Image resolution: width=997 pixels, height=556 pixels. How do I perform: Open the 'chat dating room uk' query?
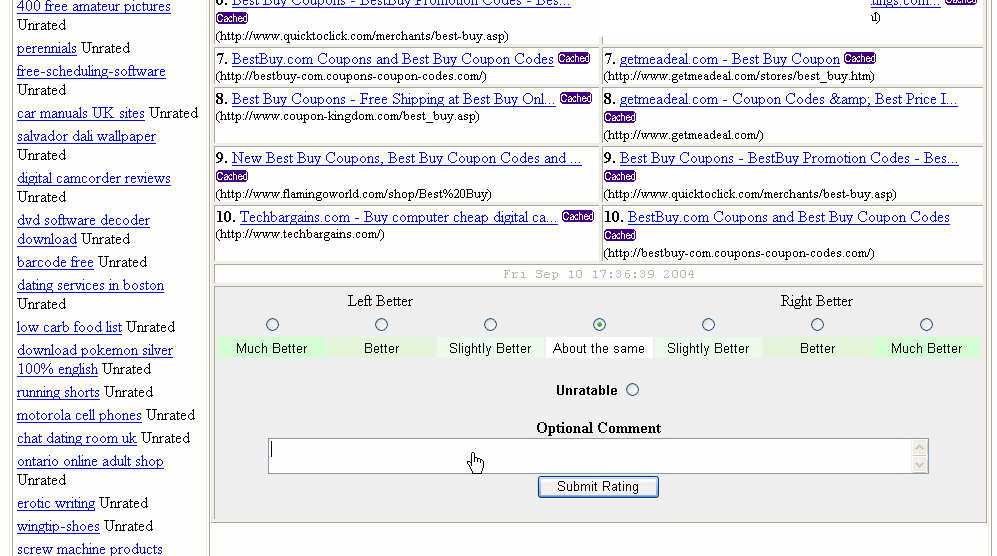[x=76, y=438]
